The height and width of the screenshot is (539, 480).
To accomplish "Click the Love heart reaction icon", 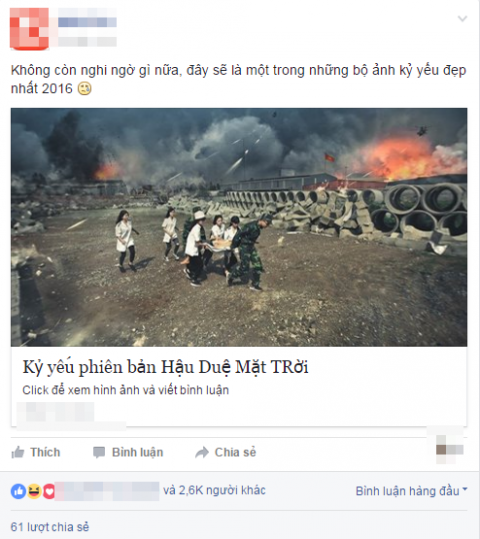I will (49, 491).
